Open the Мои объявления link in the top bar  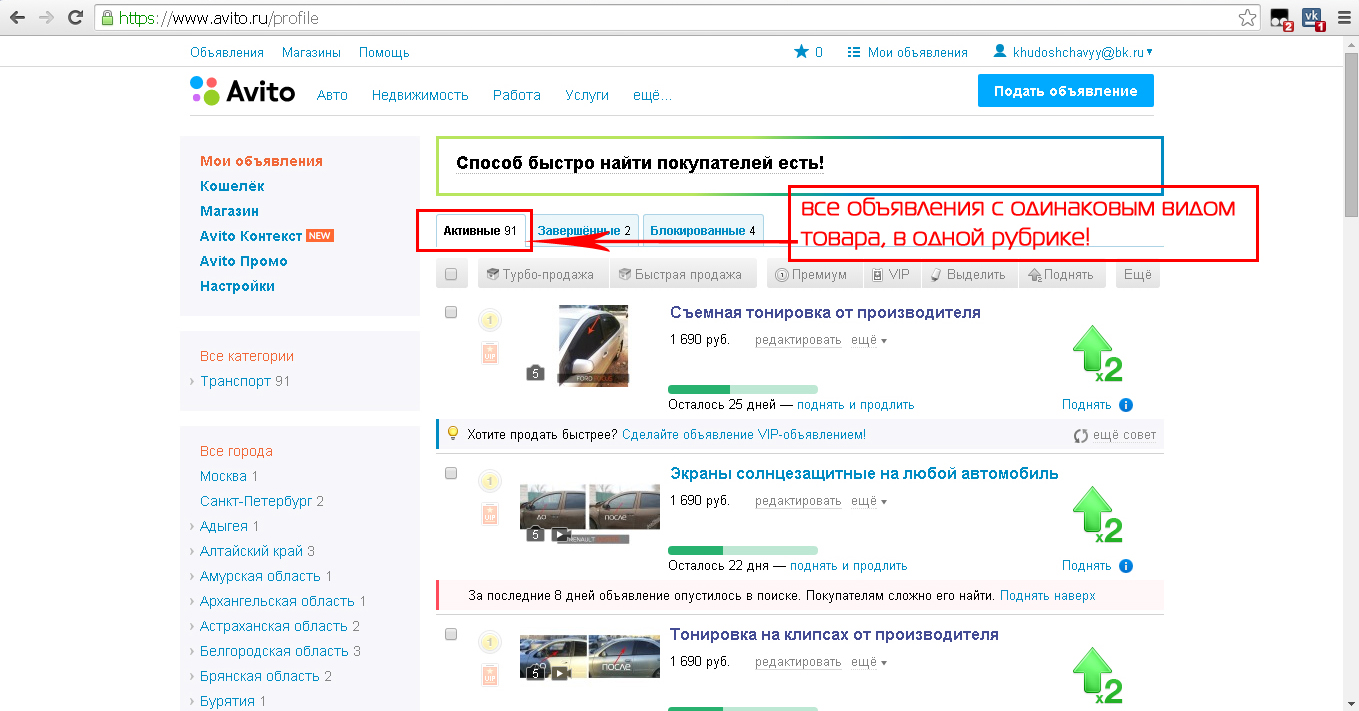tap(907, 52)
